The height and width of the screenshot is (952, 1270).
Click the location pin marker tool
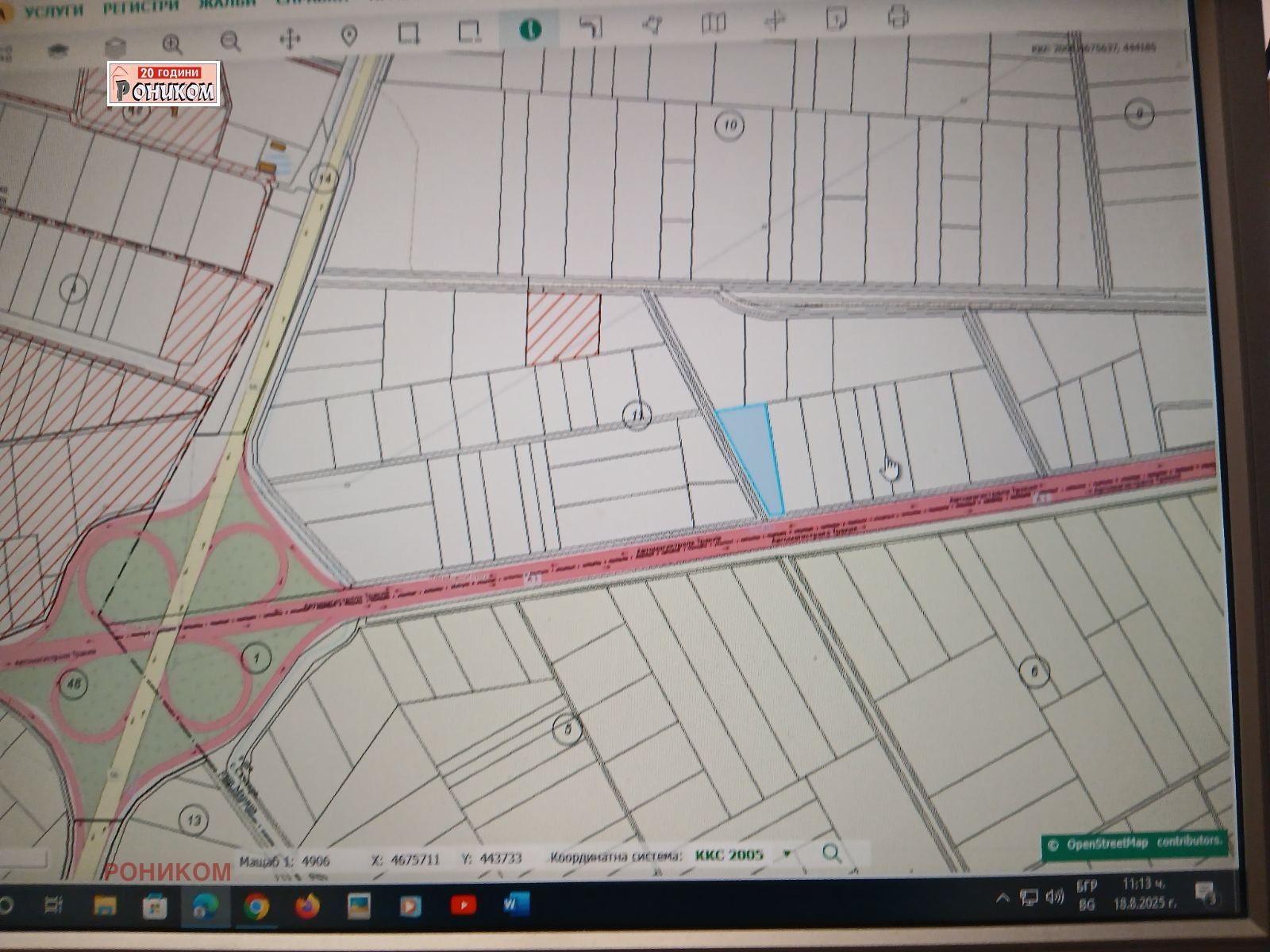(x=348, y=36)
